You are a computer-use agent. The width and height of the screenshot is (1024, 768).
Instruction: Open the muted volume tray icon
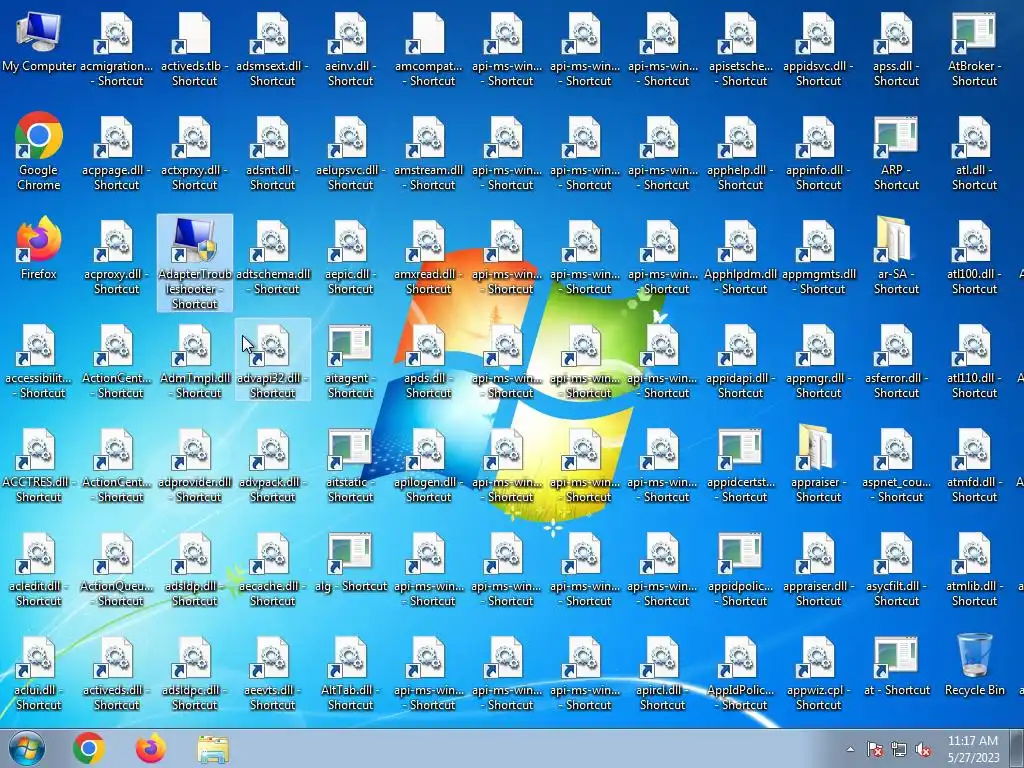(x=923, y=749)
